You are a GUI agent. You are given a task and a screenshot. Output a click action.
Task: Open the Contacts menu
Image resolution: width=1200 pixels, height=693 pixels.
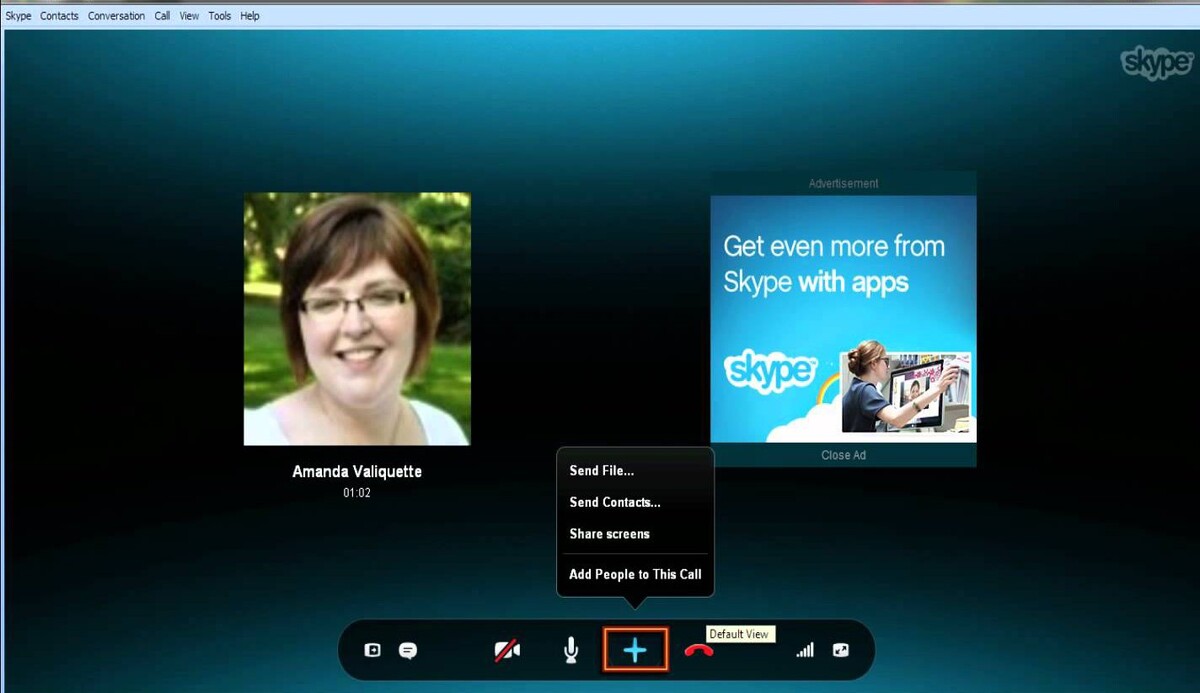point(59,16)
